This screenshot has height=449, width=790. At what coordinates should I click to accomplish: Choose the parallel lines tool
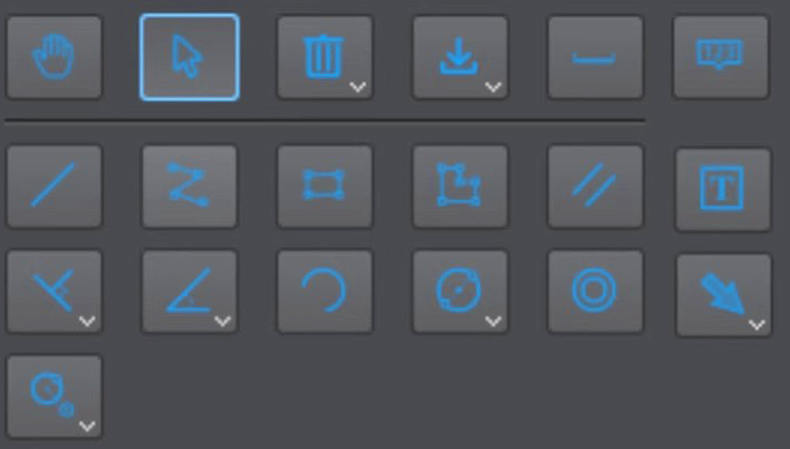pyautogui.click(x=595, y=186)
